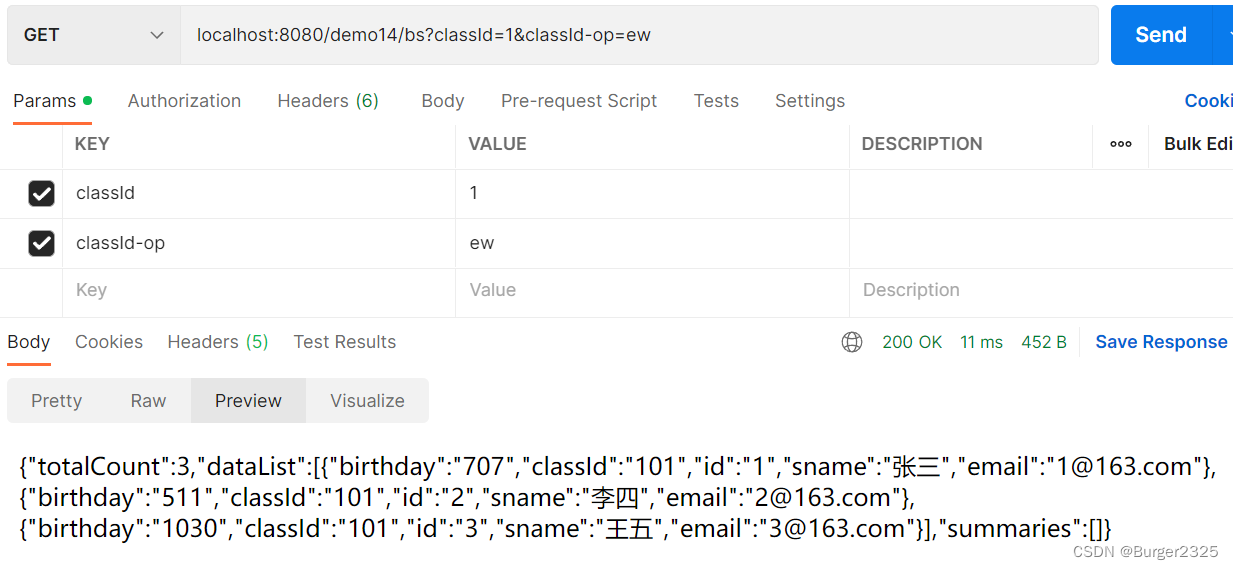1233x570 pixels.
Task: Uncheck the classId-op parameter checkbox
Action: point(41,243)
